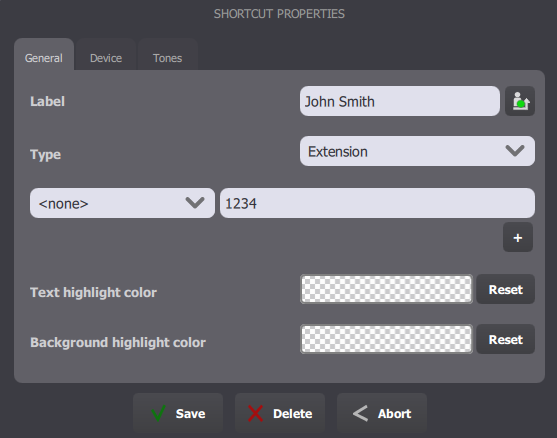557x438 pixels.
Task: Reset the background highlight color
Action: click(x=505, y=340)
